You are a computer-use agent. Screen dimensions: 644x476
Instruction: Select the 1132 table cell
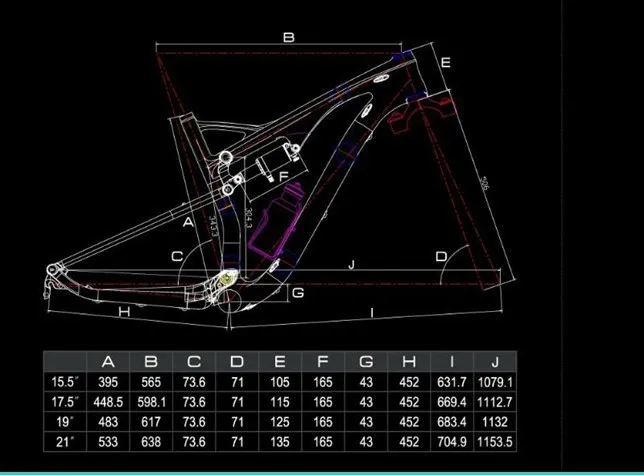click(x=495, y=422)
